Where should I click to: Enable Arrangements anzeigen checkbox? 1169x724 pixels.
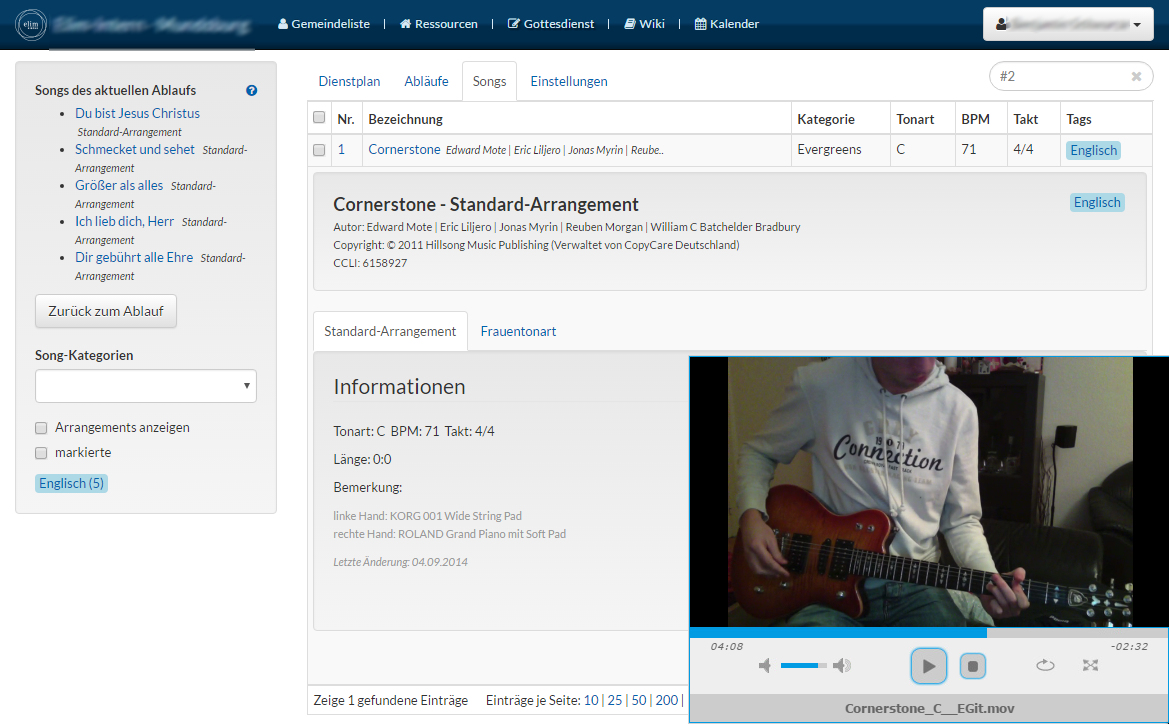point(41,428)
